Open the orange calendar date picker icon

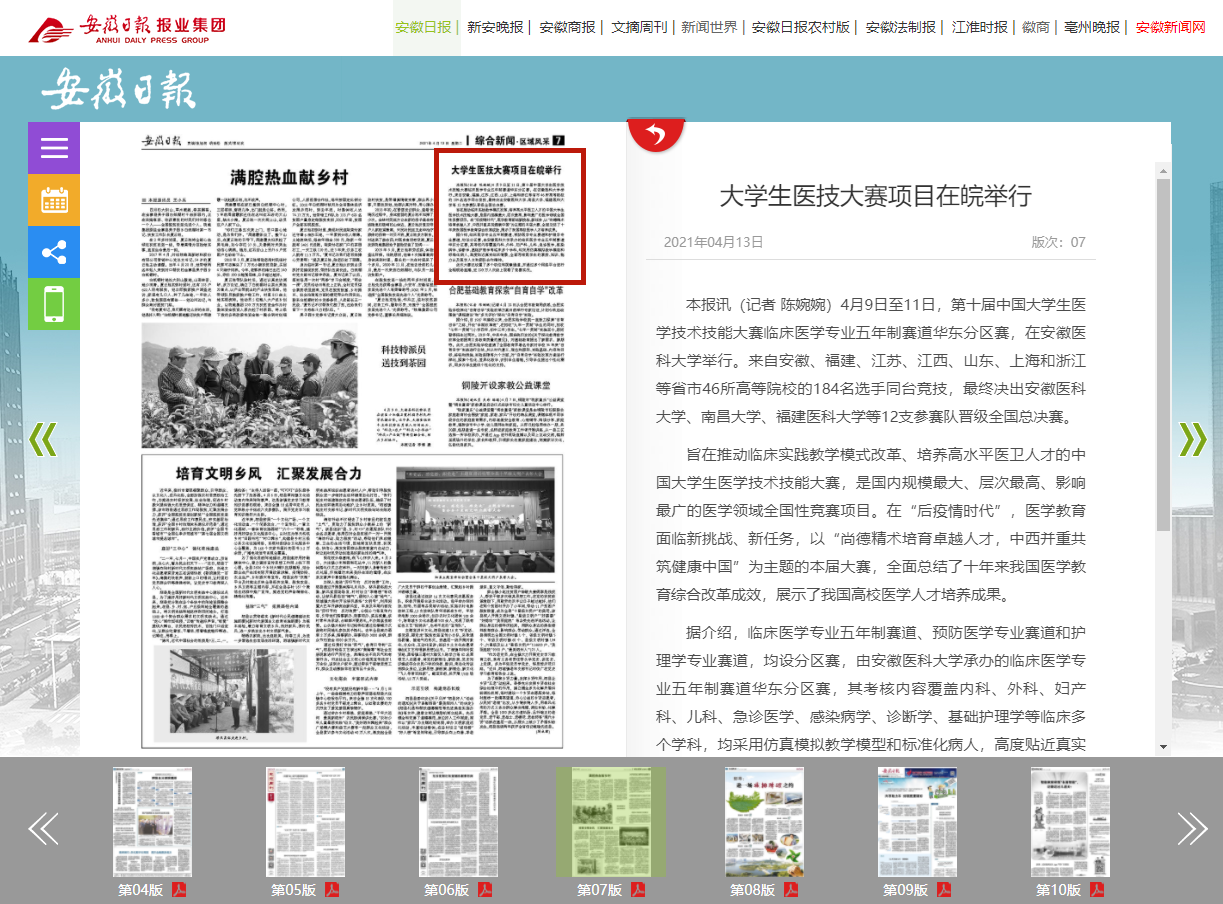tap(54, 200)
